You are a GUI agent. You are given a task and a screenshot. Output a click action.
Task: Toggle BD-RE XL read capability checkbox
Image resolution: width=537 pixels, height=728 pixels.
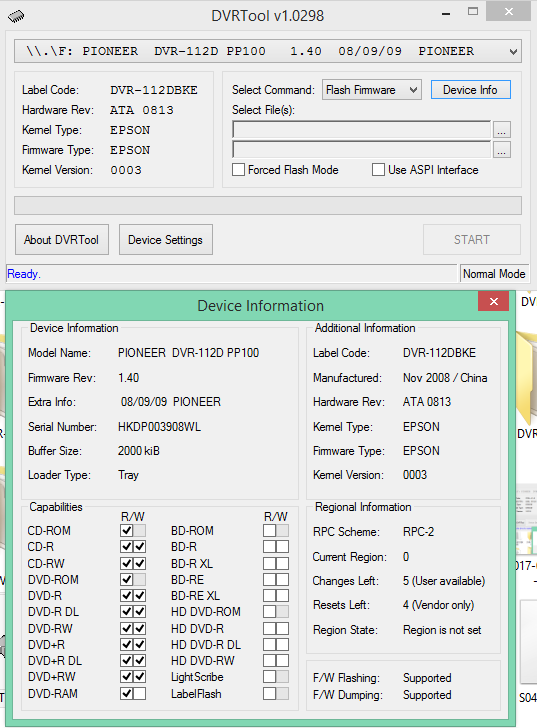(270, 596)
